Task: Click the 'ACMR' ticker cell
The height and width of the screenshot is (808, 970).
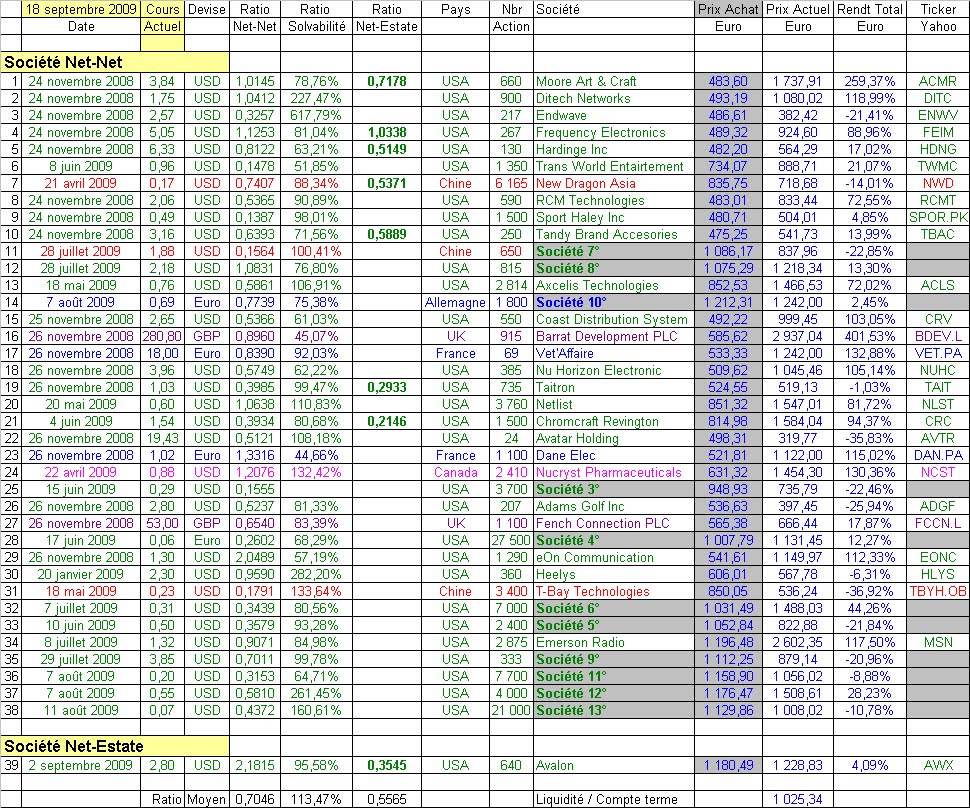Action: point(938,81)
